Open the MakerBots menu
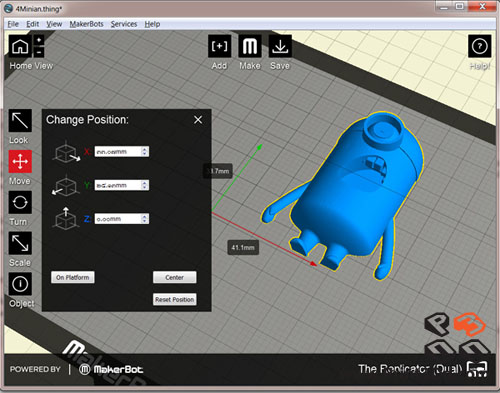Image resolution: width=500 pixels, height=393 pixels. pos(86,24)
